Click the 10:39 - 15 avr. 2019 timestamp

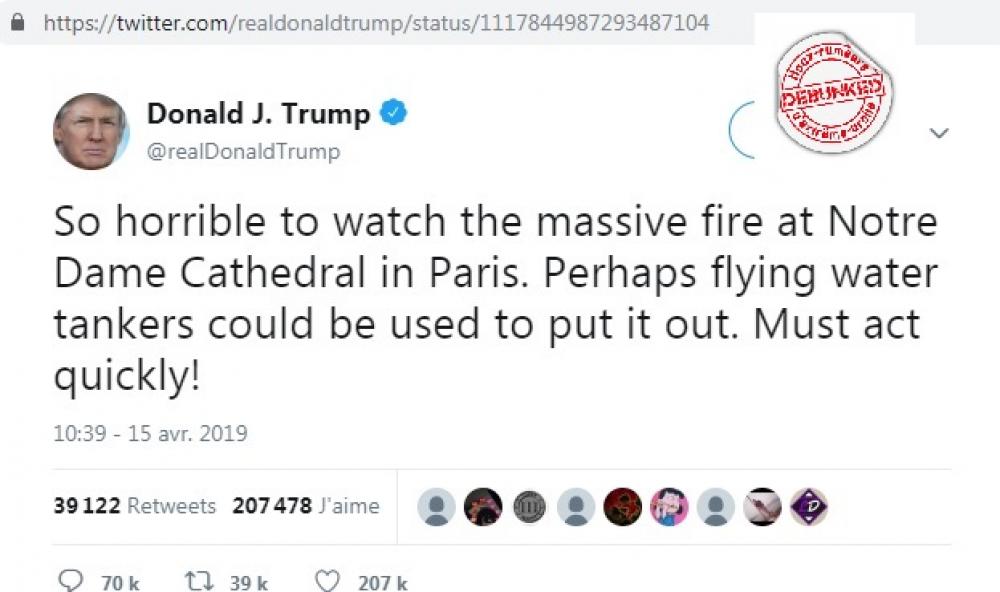pos(151,433)
